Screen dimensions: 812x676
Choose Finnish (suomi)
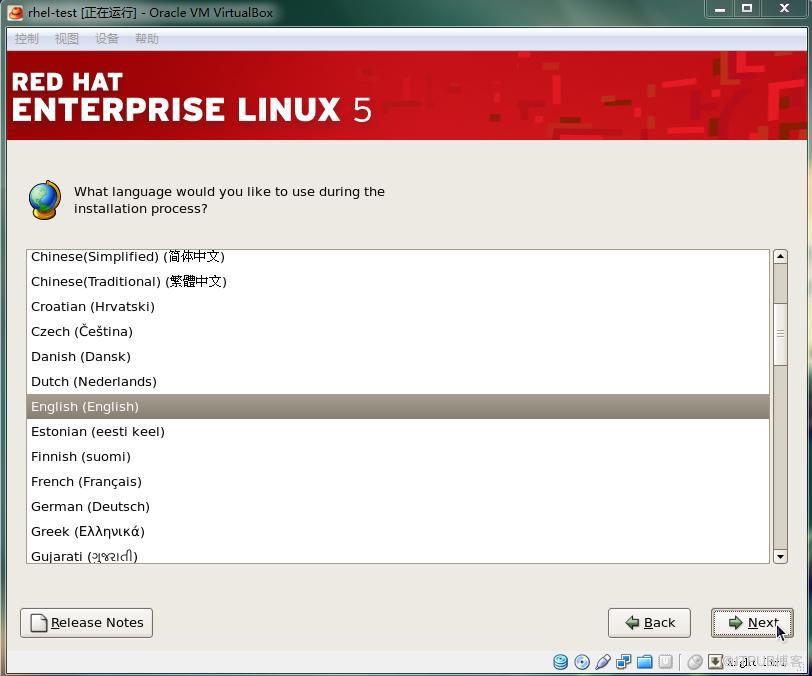coord(398,456)
